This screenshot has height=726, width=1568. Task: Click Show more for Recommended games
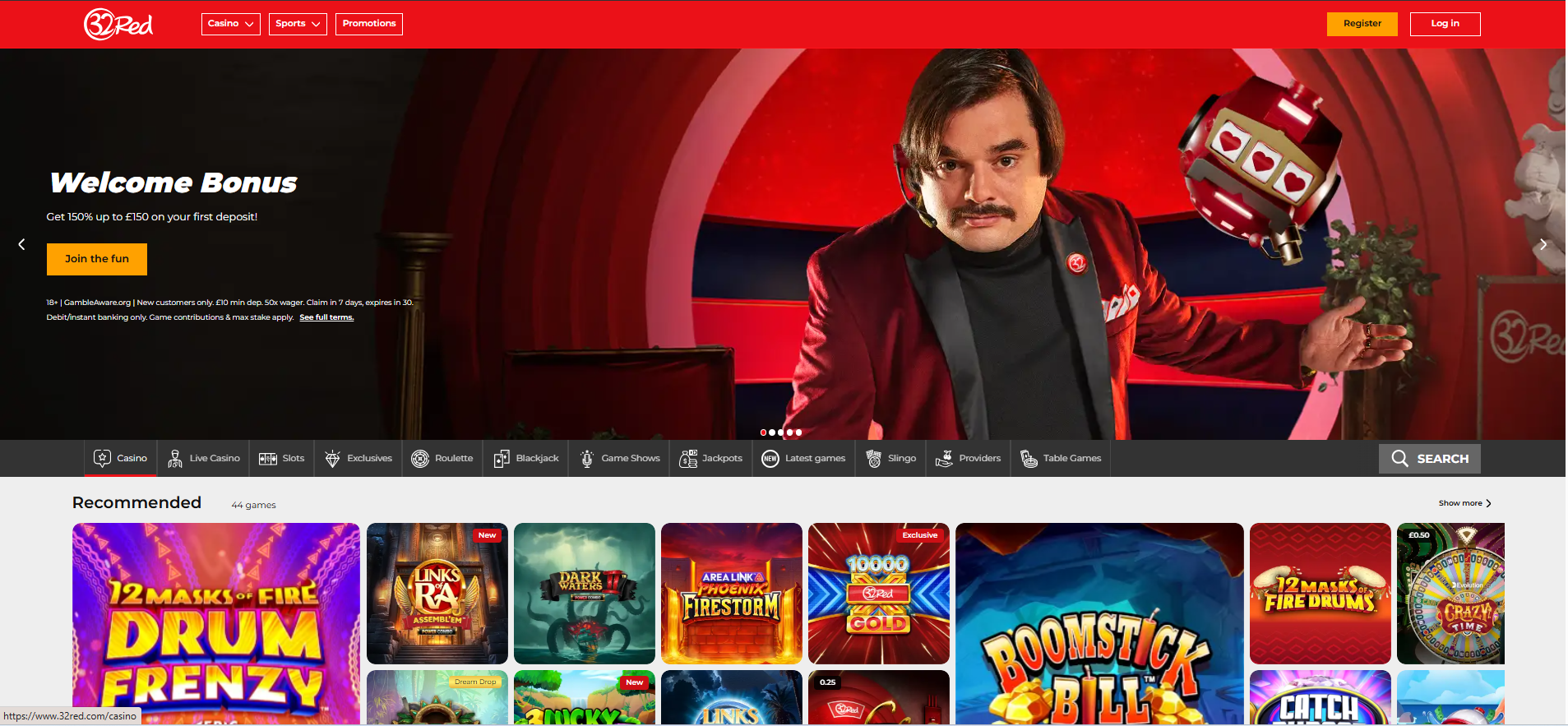[1460, 503]
